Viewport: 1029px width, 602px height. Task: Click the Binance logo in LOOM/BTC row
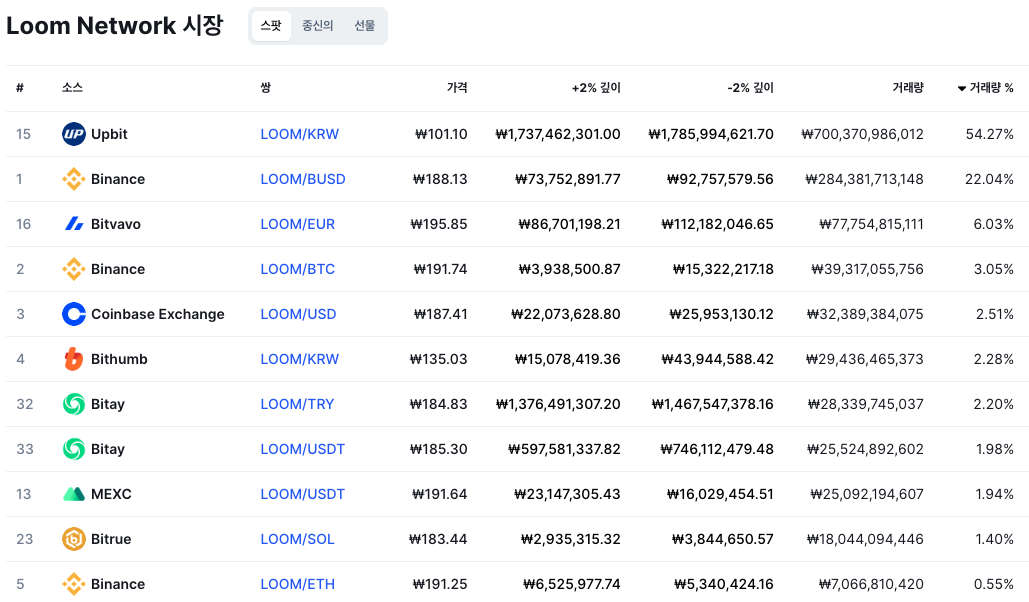pyautogui.click(x=74, y=269)
